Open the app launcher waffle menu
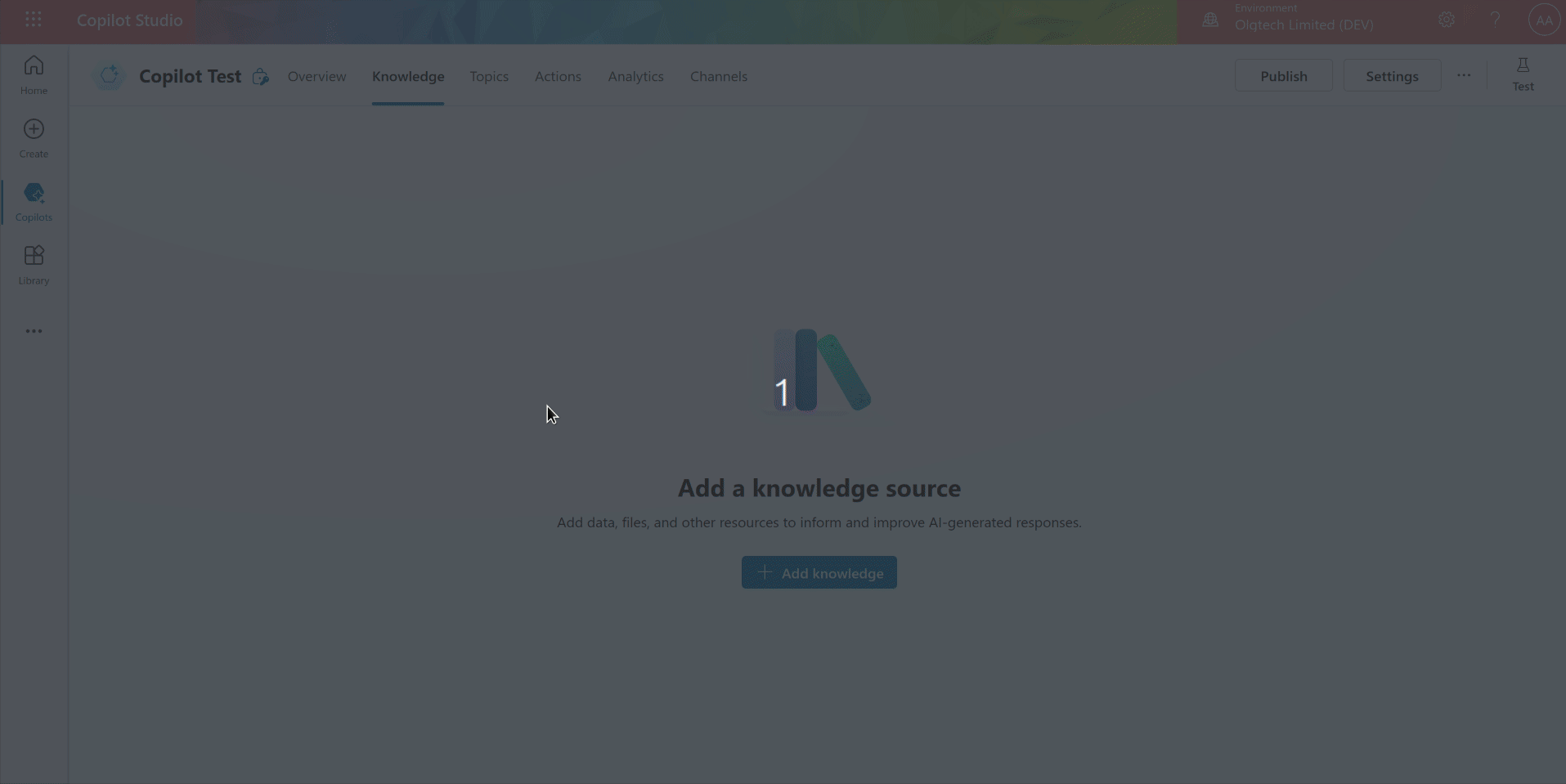The width and height of the screenshot is (1566, 784). coord(34,19)
